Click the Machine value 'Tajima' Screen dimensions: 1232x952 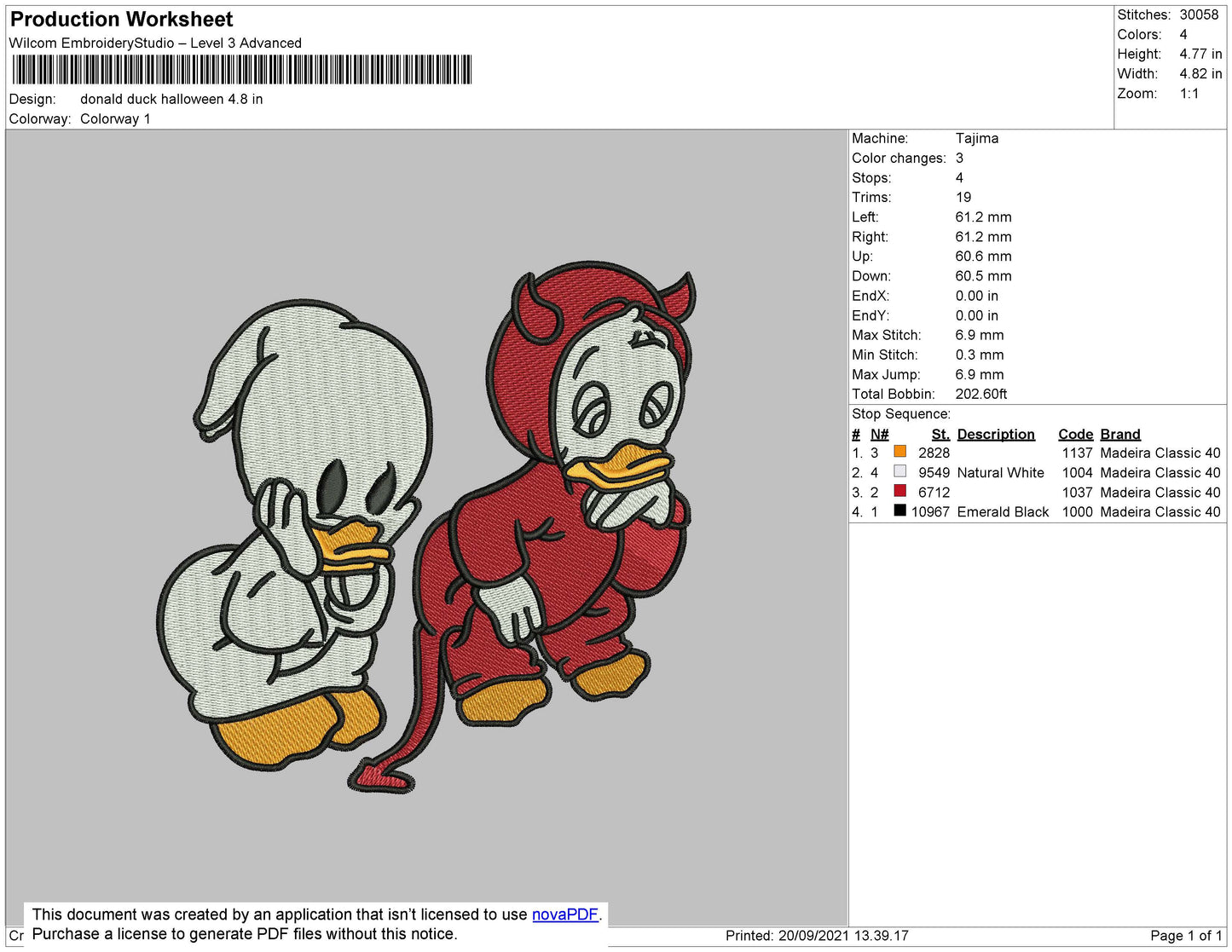[x=977, y=138]
